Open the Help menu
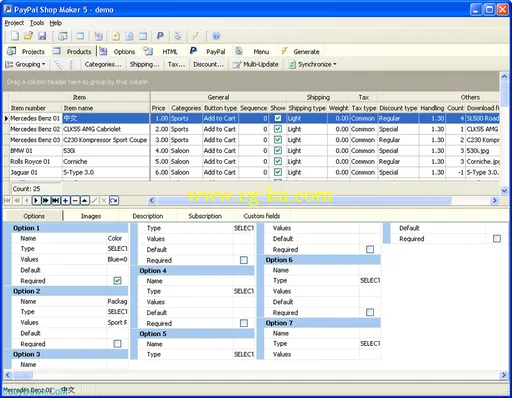Viewport: 512px width, 398px height. [56, 23]
